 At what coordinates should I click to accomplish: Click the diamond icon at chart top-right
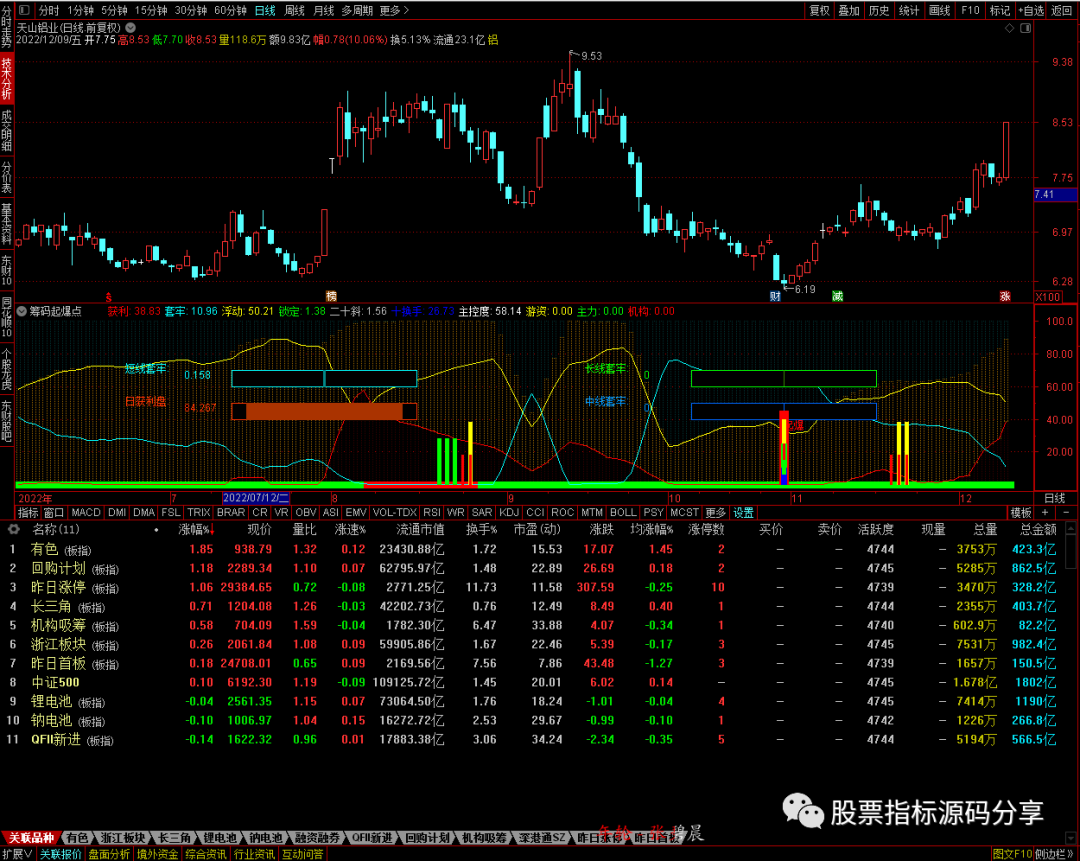pos(1009,28)
